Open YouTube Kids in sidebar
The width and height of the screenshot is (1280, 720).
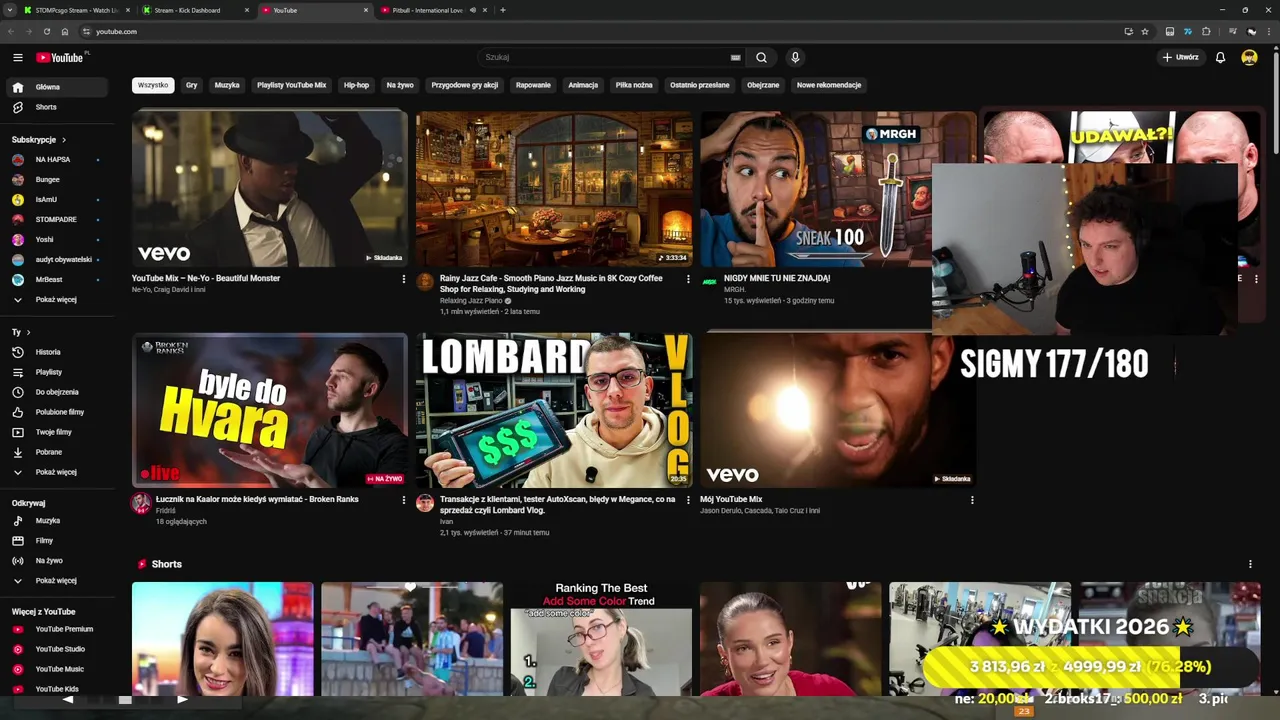pyautogui.click(x=58, y=689)
